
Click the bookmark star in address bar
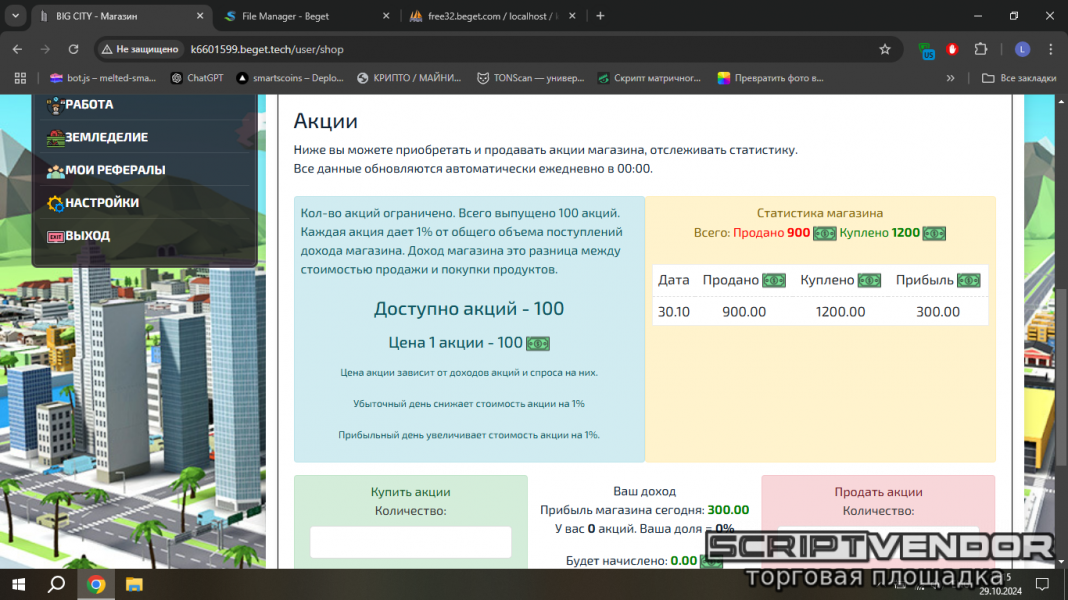coord(884,48)
